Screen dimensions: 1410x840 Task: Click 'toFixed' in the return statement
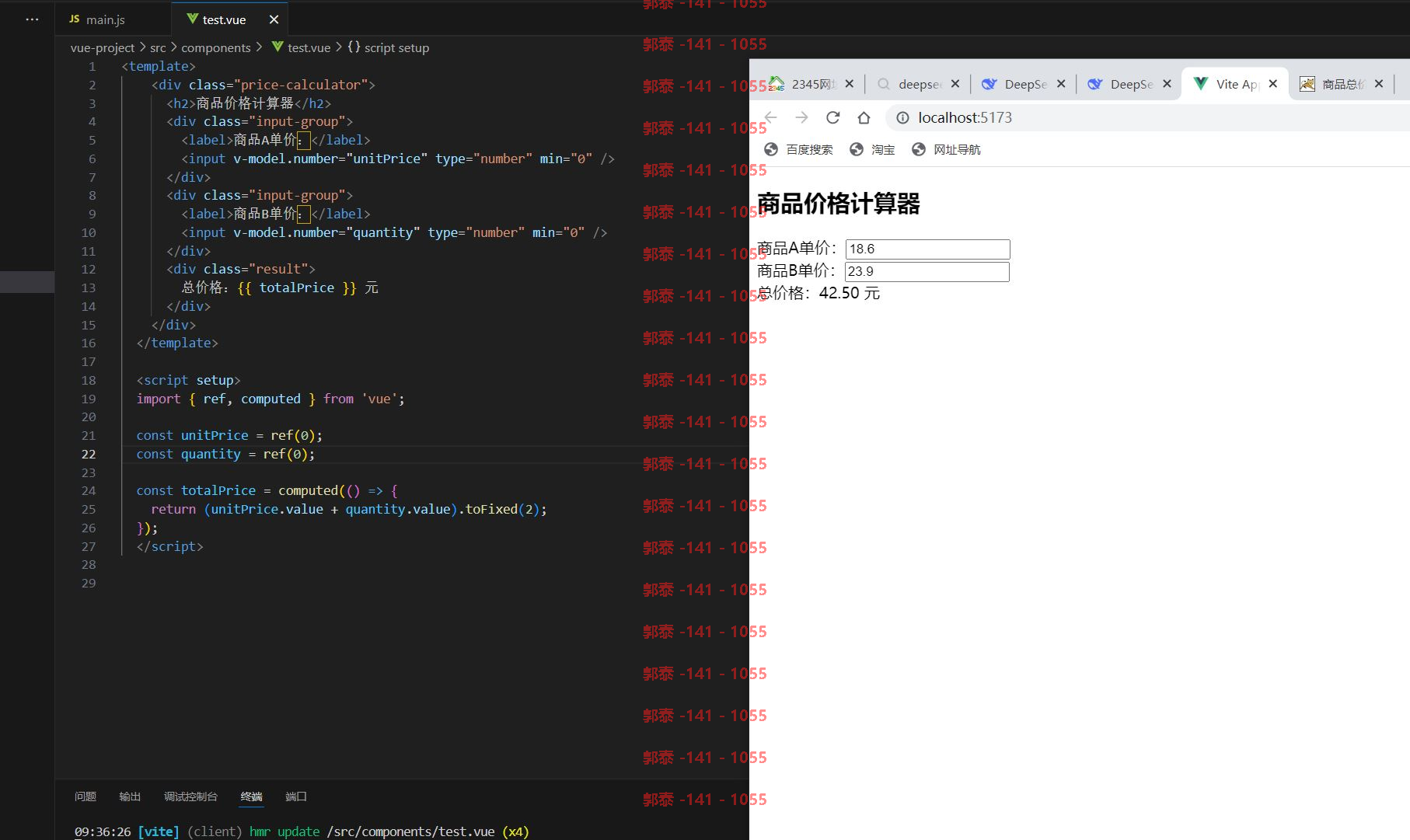click(491, 509)
